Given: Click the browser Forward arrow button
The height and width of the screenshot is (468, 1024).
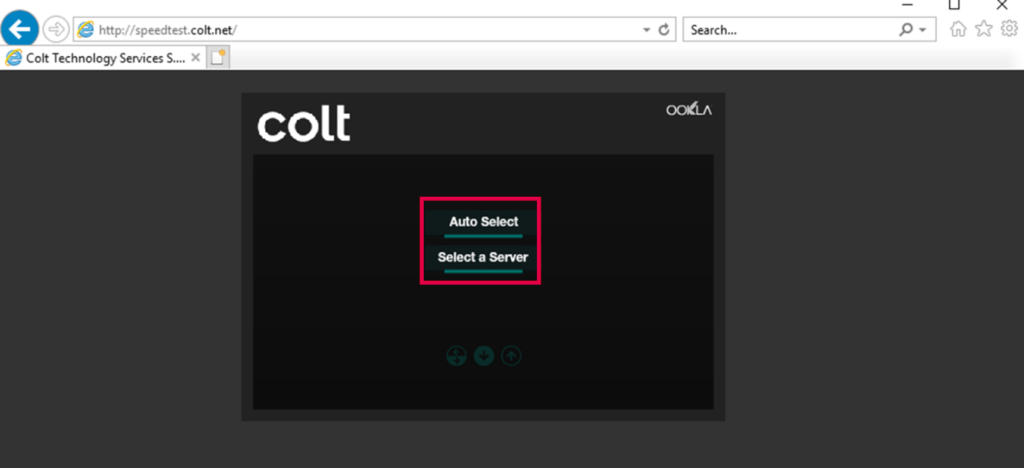Looking at the screenshot, I should [x=56, y=29].
